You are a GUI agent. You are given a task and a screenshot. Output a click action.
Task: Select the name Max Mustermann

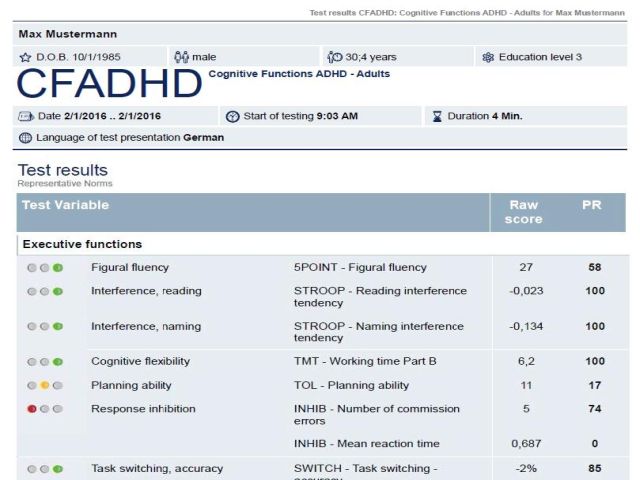click(68, 34)
